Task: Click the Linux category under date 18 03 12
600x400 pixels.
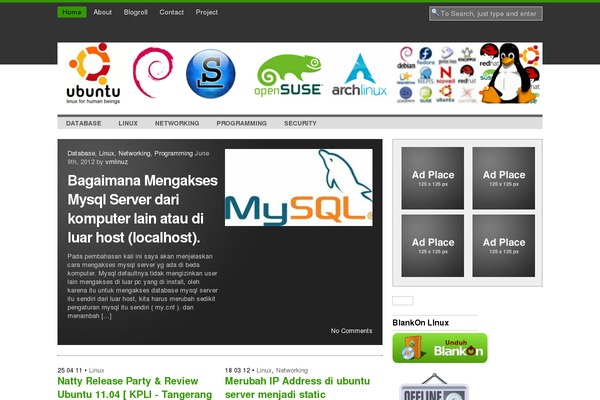Action: click(264, 371)
